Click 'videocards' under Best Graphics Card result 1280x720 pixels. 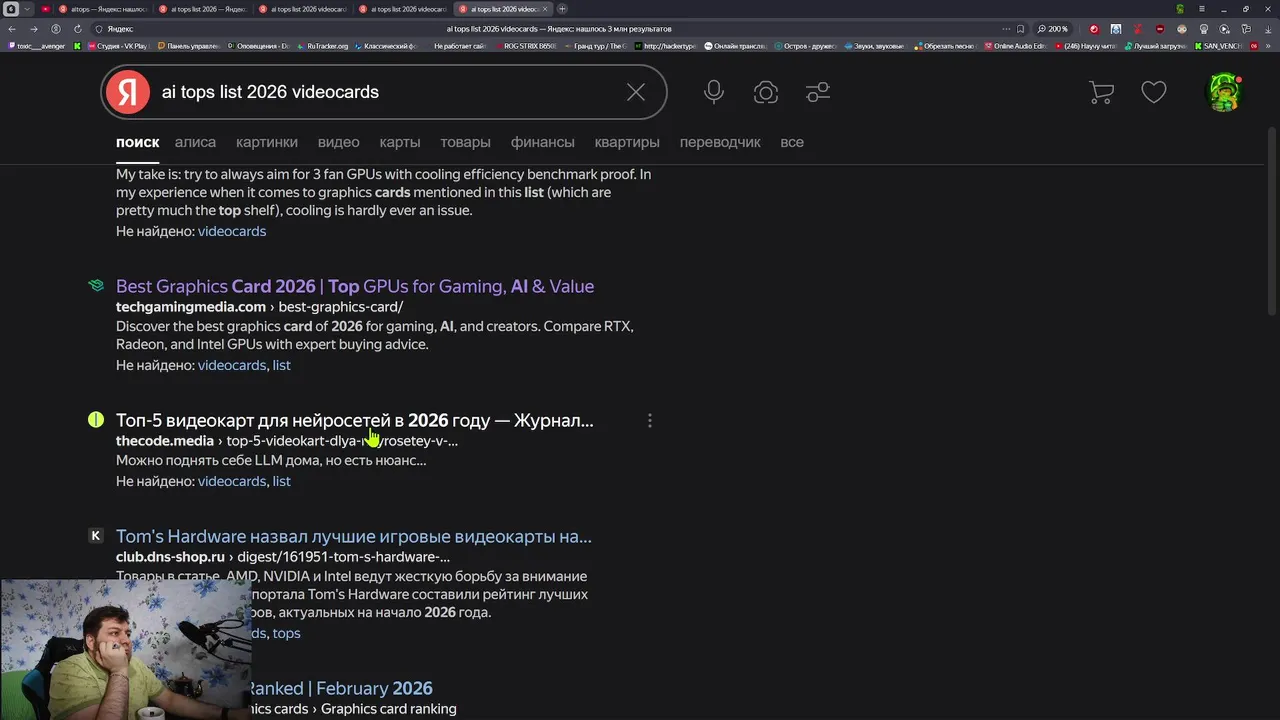point(232,365)
